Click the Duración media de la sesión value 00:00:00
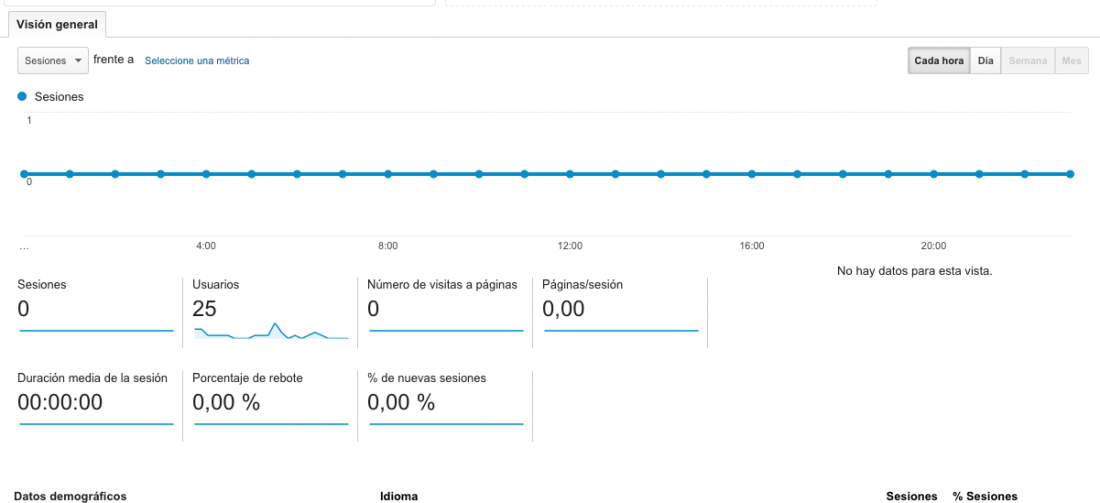 point(60,403)
